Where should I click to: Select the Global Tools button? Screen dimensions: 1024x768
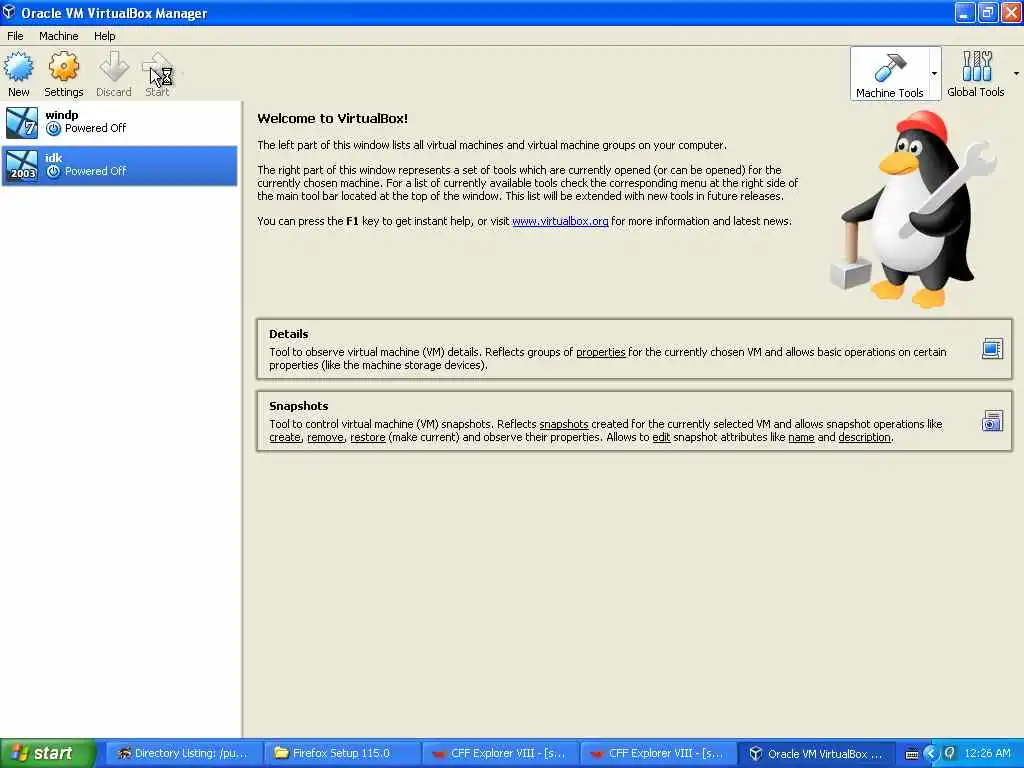976,74
